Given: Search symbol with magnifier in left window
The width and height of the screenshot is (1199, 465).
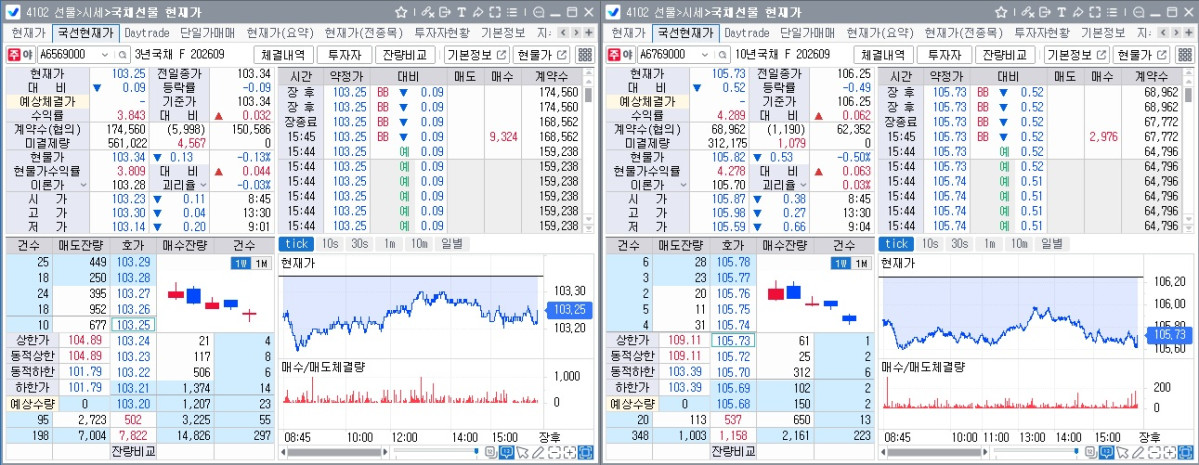Looking at the screenshot, I should tap(122, 55).
